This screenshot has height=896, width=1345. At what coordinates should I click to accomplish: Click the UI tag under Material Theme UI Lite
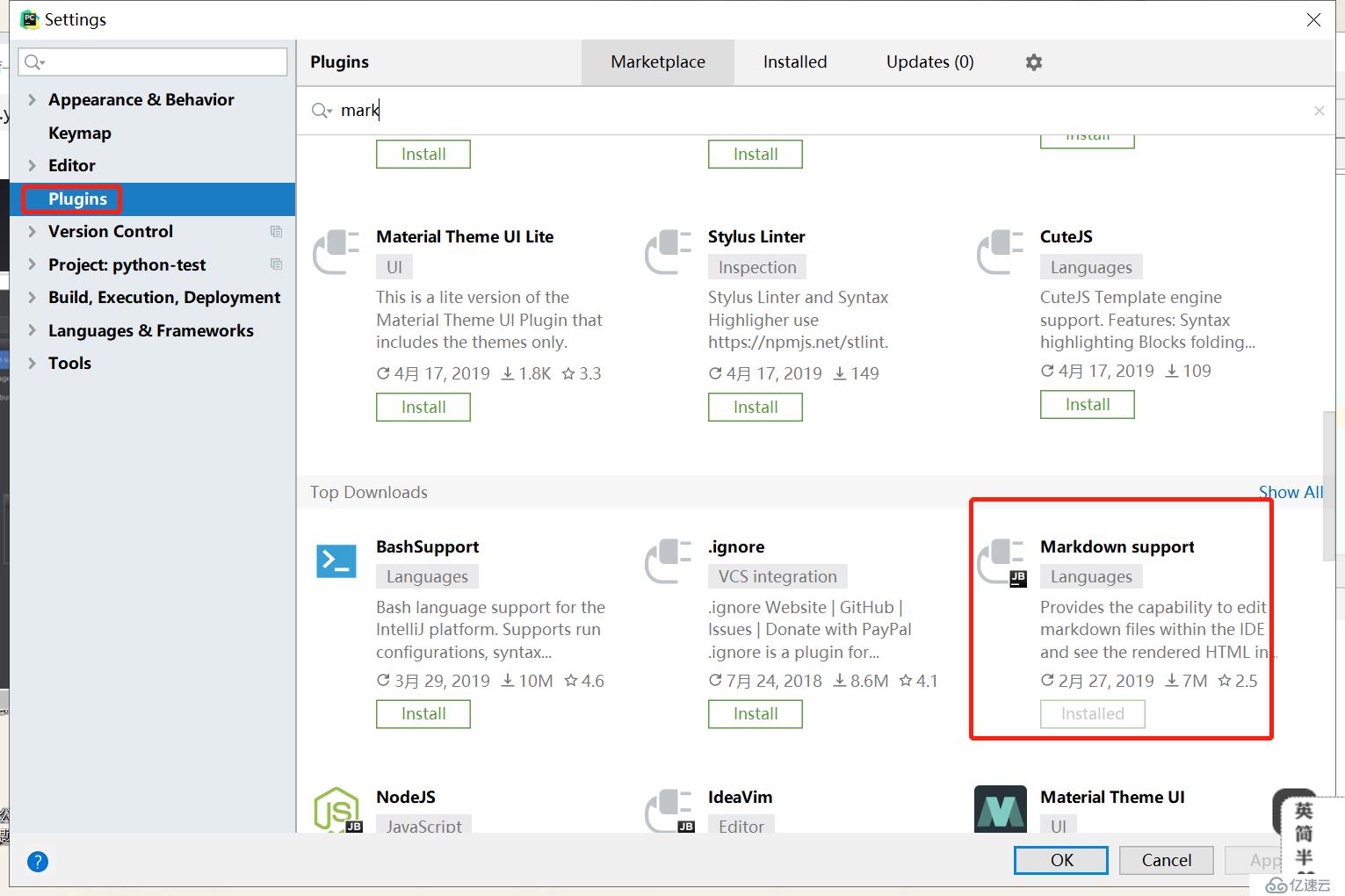point(394,267)
